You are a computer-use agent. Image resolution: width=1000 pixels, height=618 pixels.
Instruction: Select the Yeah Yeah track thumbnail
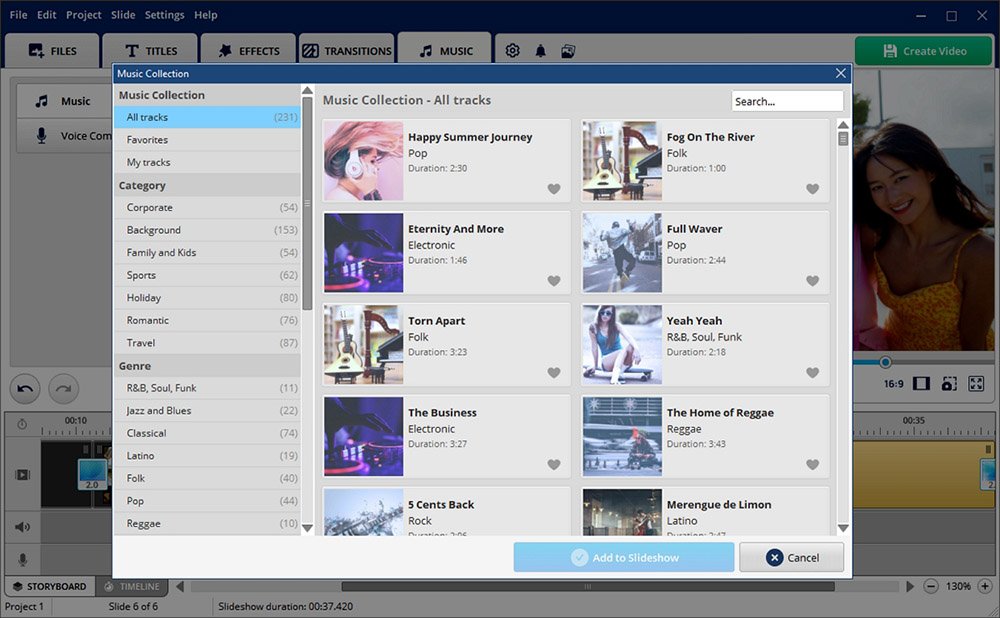622,344
